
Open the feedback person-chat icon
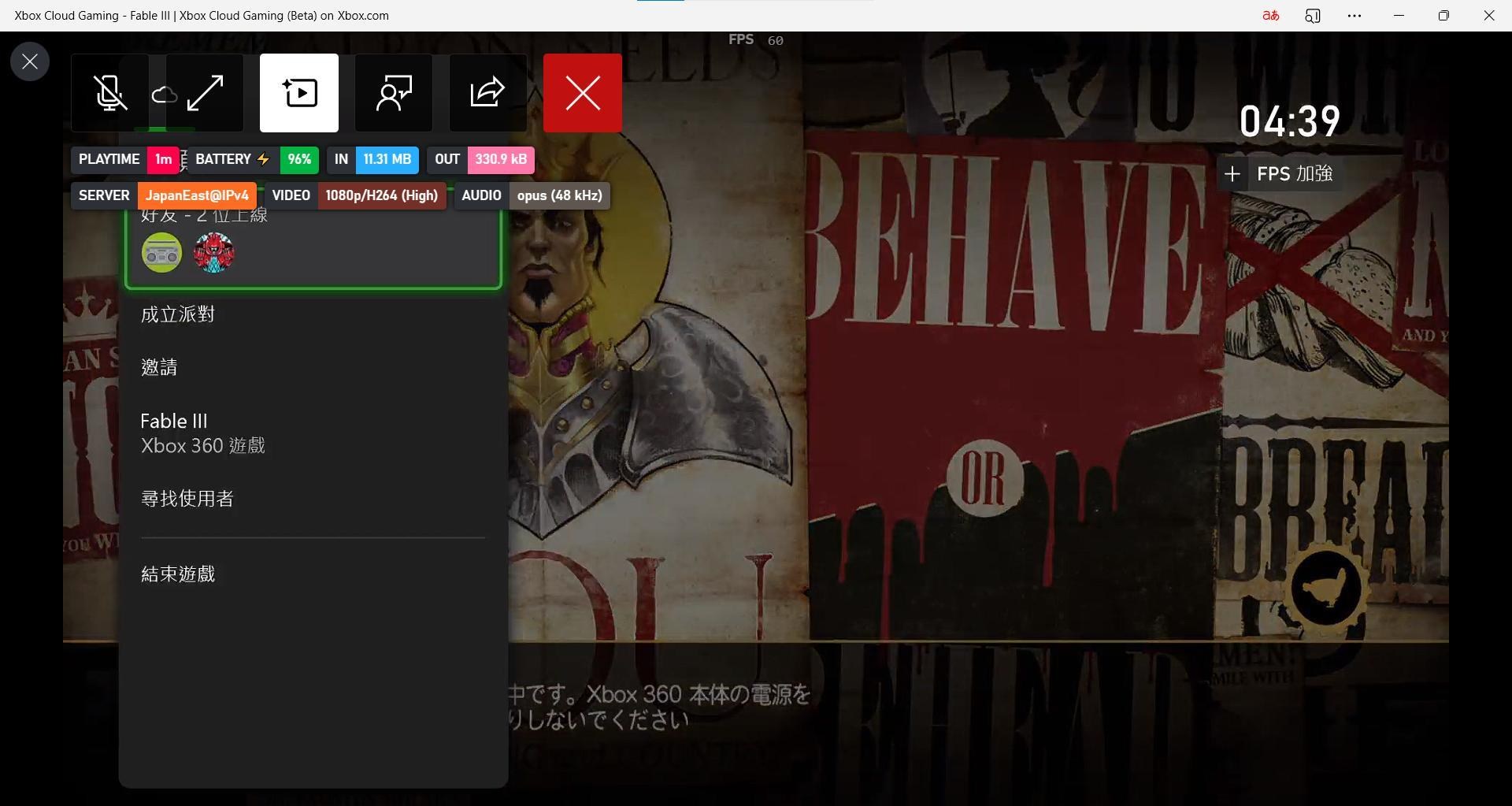click(394, 93)
